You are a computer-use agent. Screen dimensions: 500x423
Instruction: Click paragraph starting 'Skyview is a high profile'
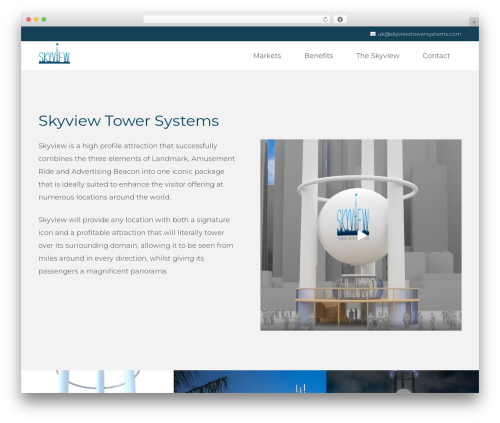click(x=137, y=171)
